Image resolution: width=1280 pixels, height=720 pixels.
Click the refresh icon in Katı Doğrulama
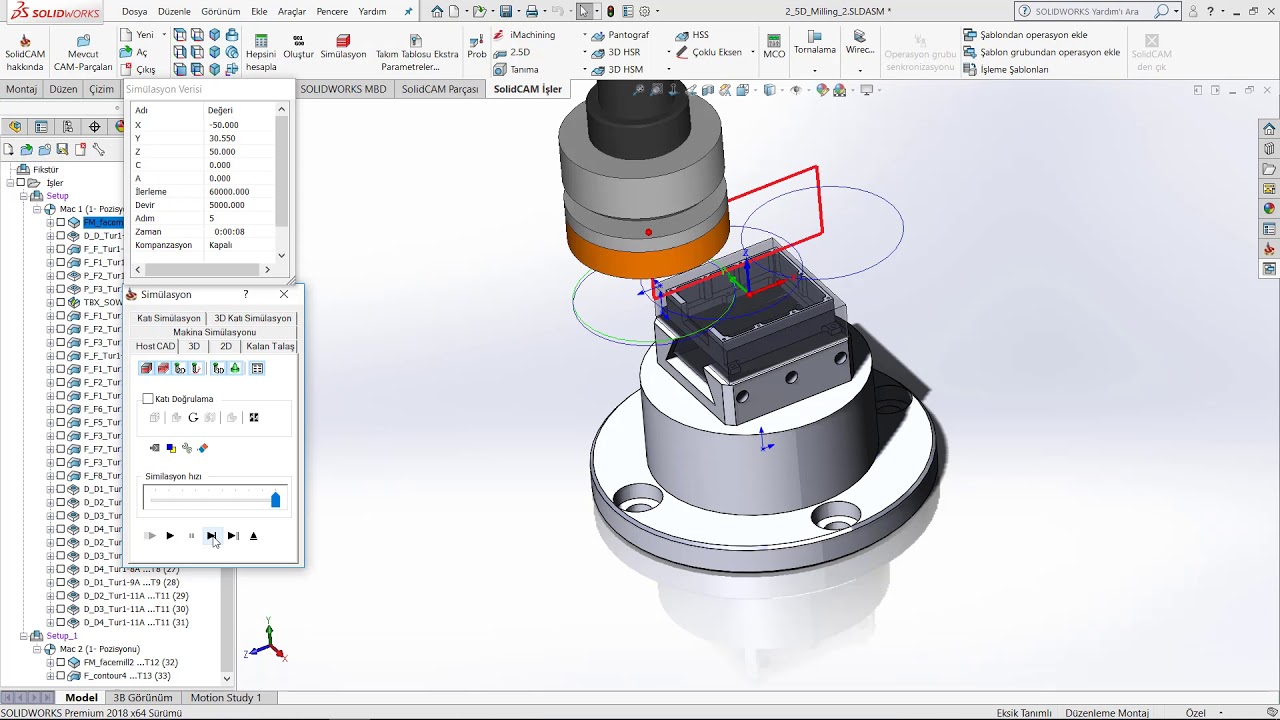193,418
